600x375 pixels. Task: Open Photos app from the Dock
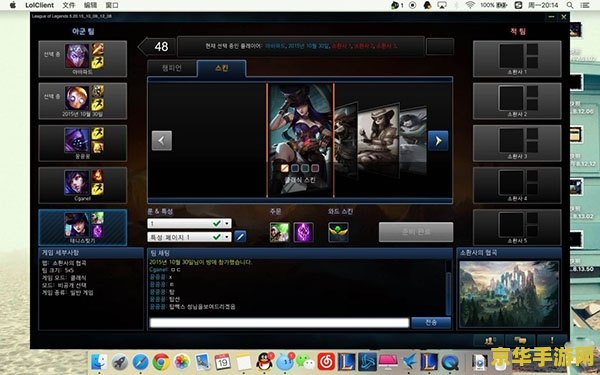point(182,362)
